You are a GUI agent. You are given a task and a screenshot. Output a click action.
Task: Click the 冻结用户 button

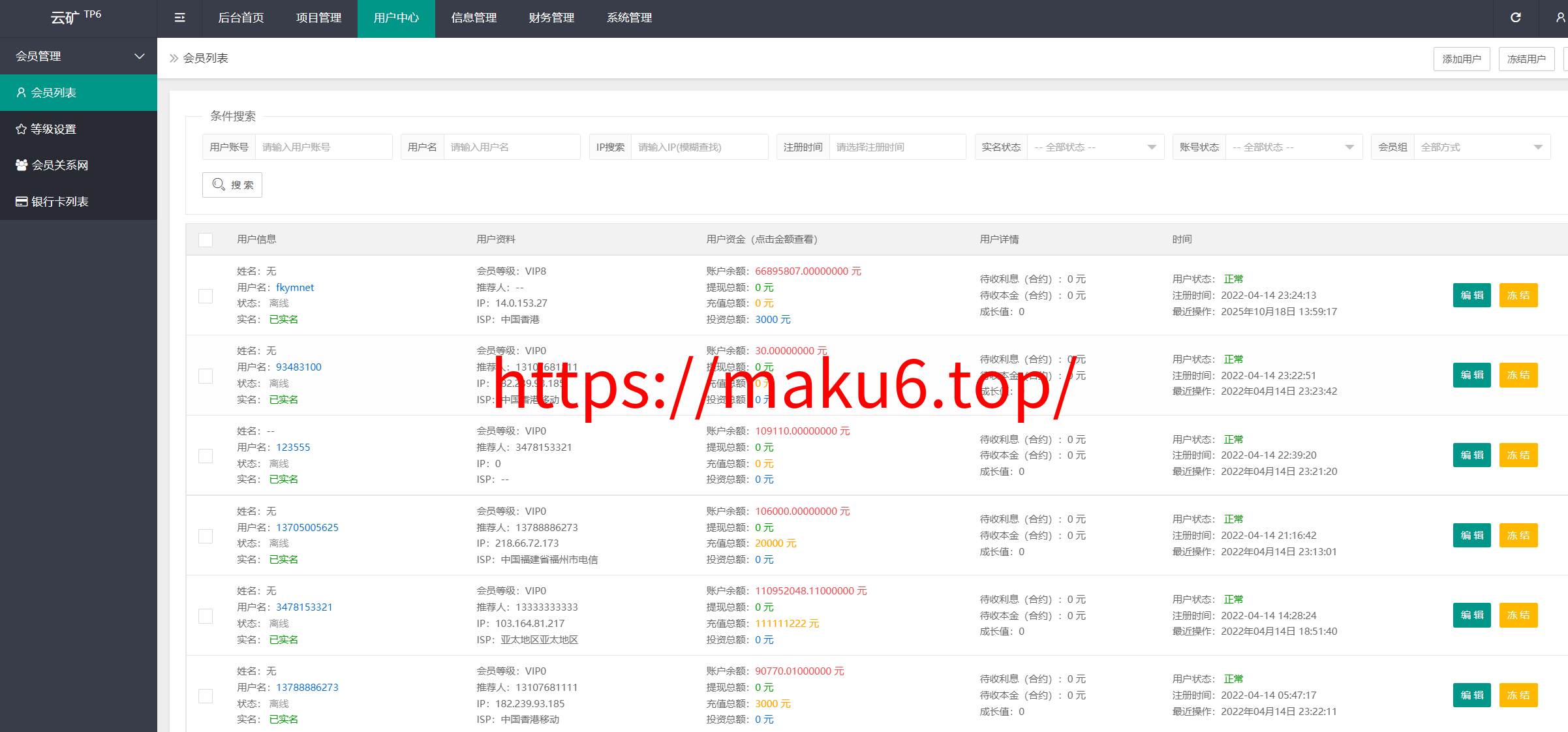(1527, 59)
